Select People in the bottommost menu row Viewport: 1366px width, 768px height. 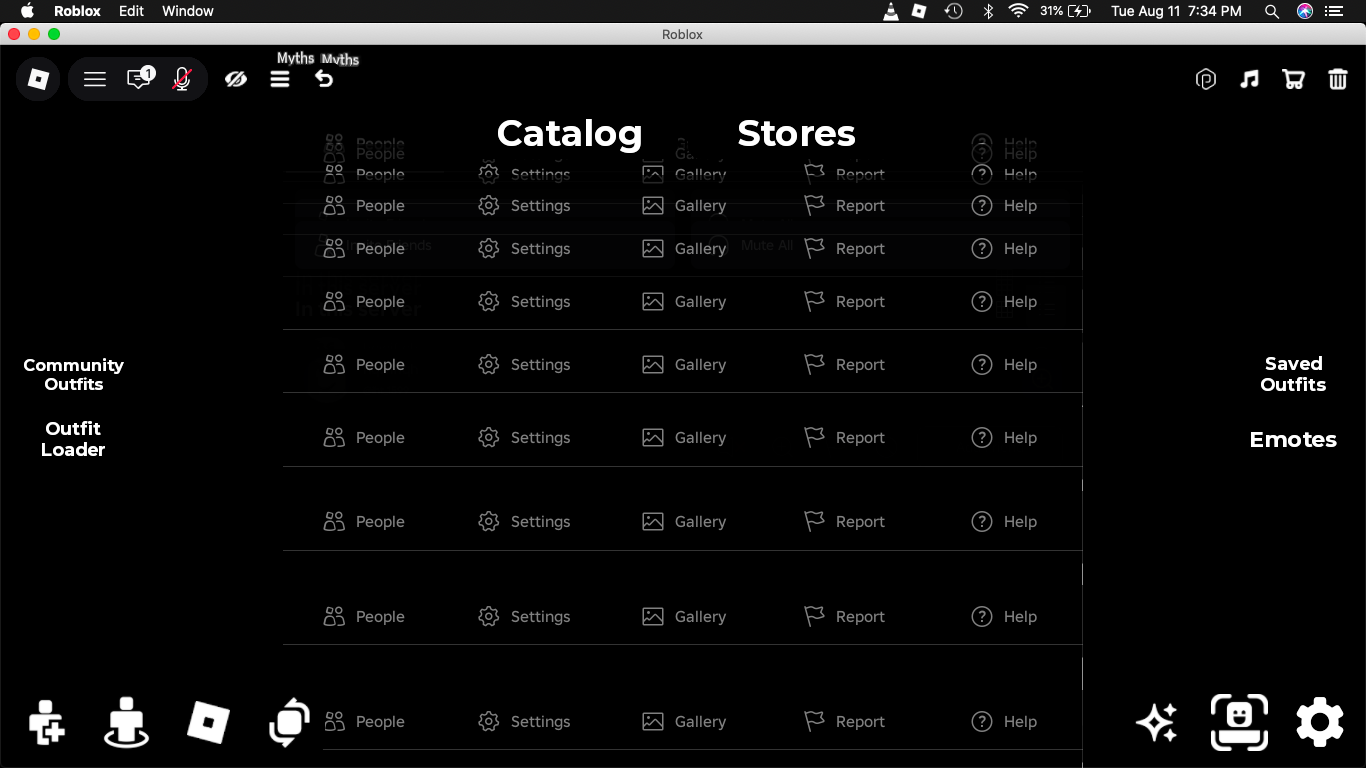pyautogui.click(x=364, y=721)
